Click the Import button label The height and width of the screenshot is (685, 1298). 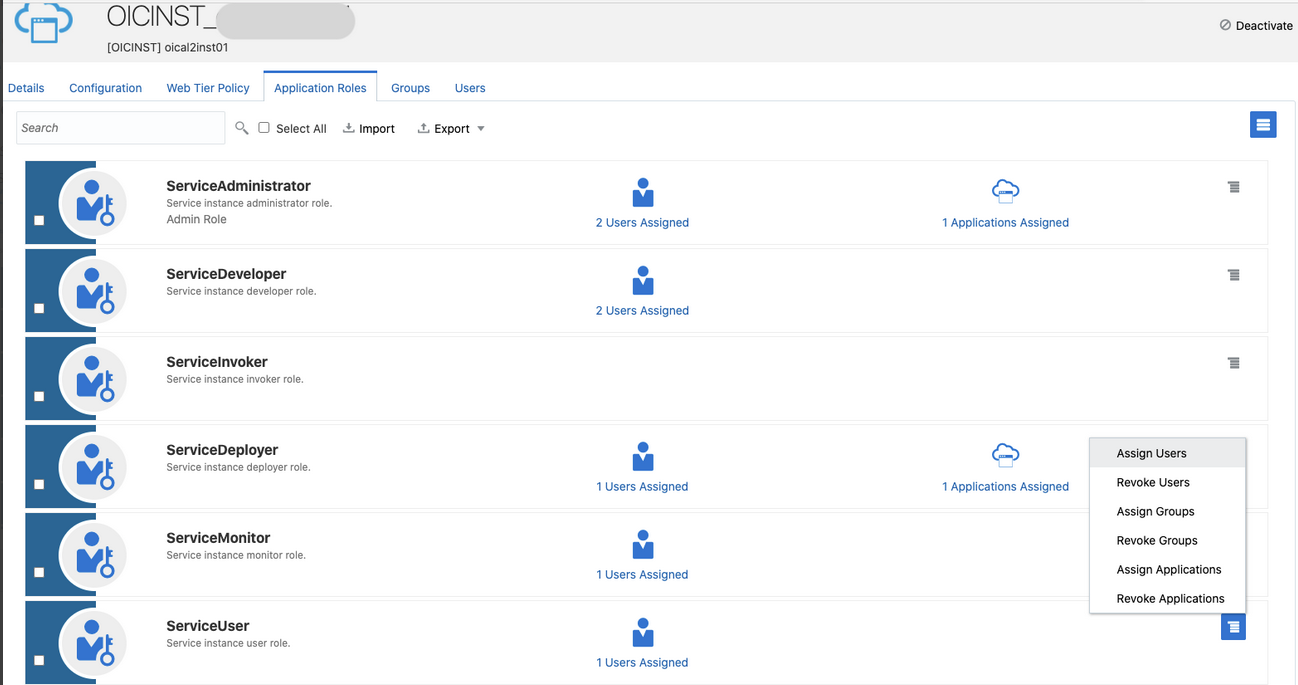pyautogui.click(x=377, y=129)
